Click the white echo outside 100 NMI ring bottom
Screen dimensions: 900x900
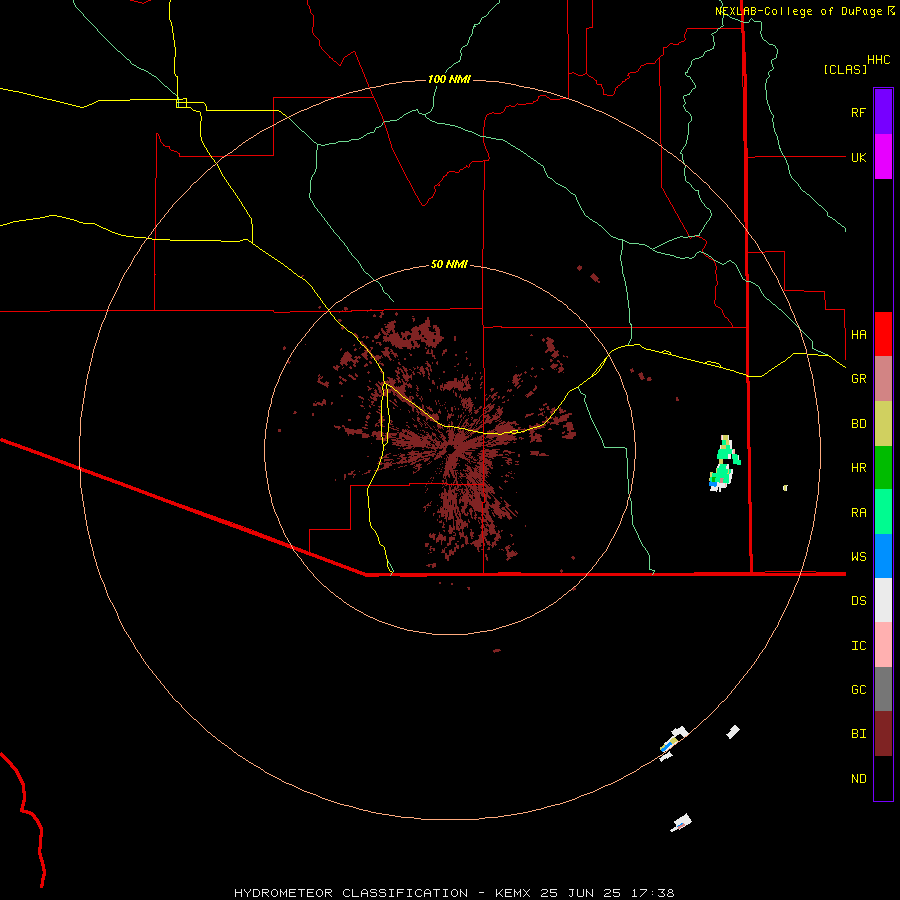pos(681,823)
